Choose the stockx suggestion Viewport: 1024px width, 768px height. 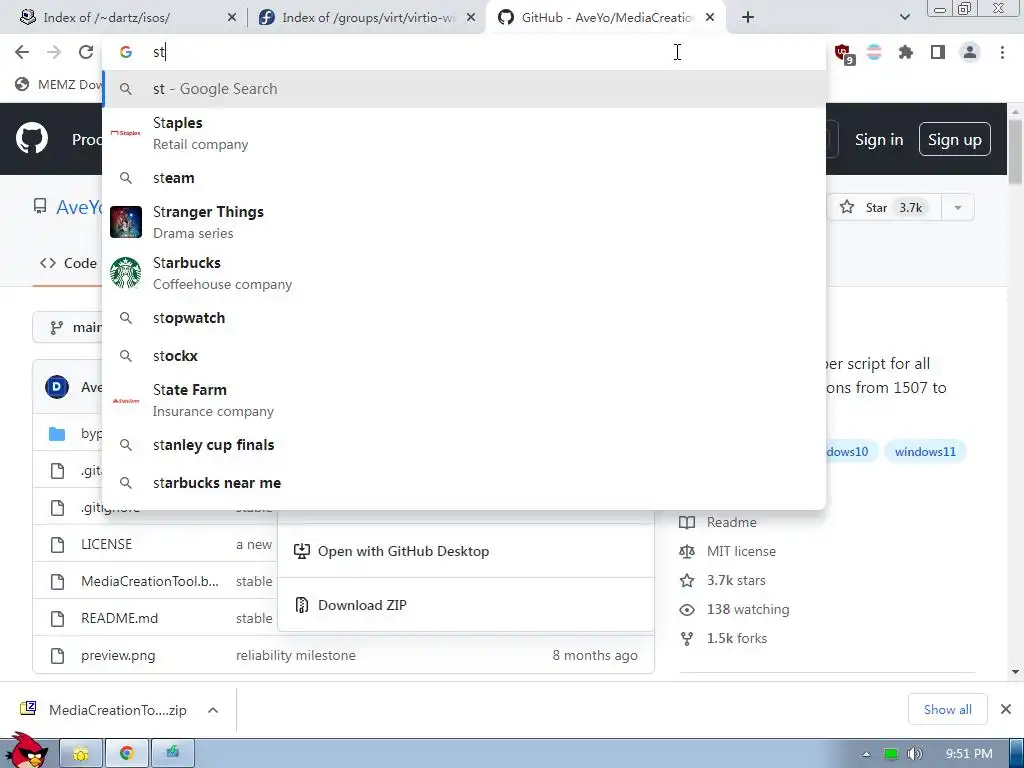(464, 356)
